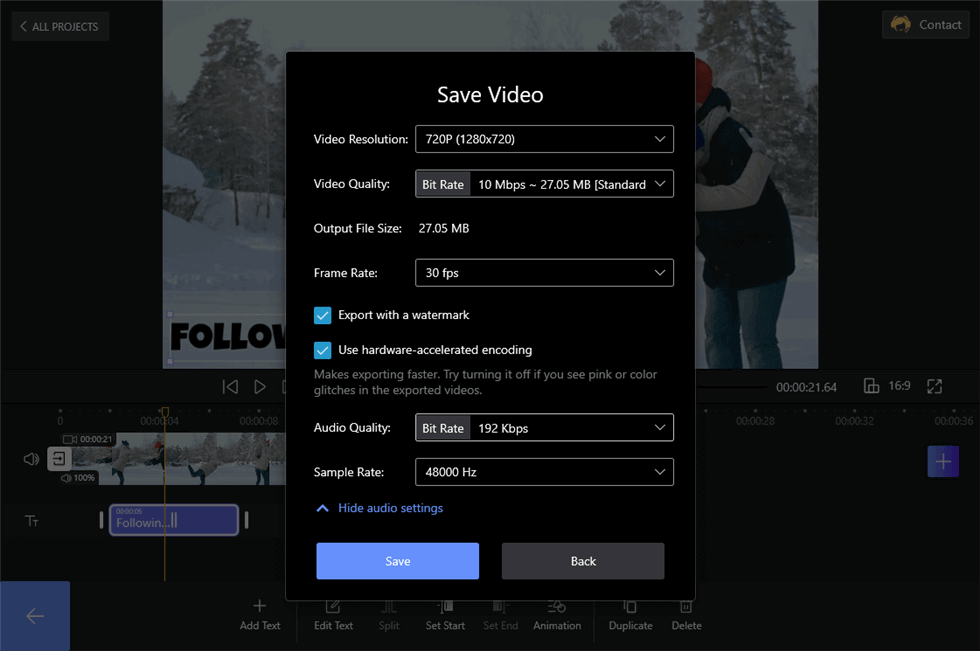Open the Contact button
The height and width of the screenshot is (651, 980).
(x=926, y=25)
